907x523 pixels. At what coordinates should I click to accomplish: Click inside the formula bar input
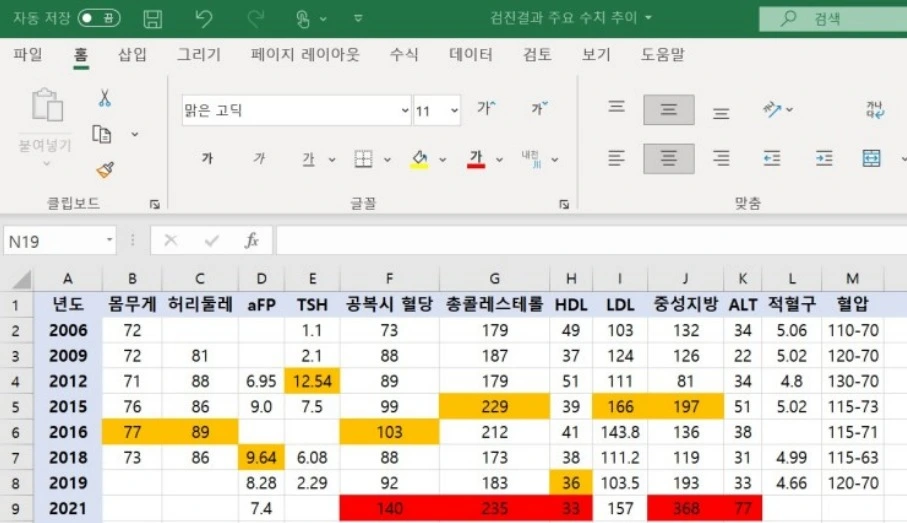(591, 240)
